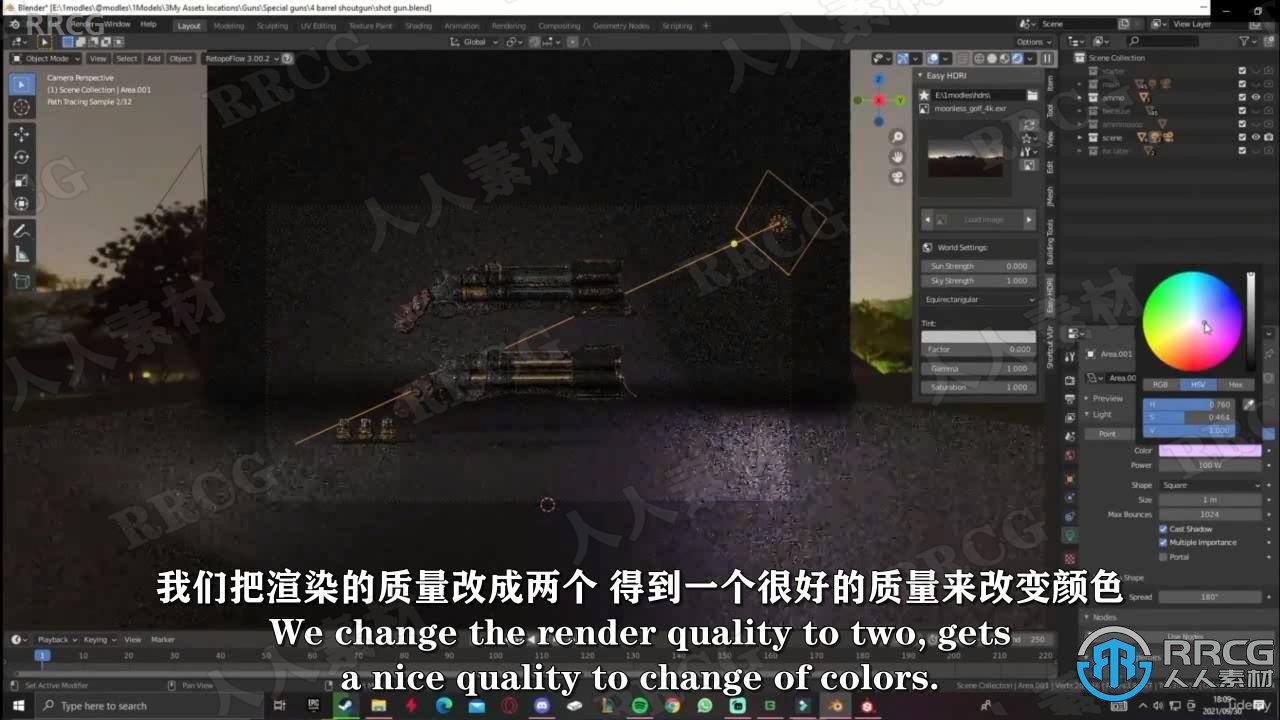Open the outliner filter dropdown
Viewport: 1280px width, 720px height.
point(1247,41)
